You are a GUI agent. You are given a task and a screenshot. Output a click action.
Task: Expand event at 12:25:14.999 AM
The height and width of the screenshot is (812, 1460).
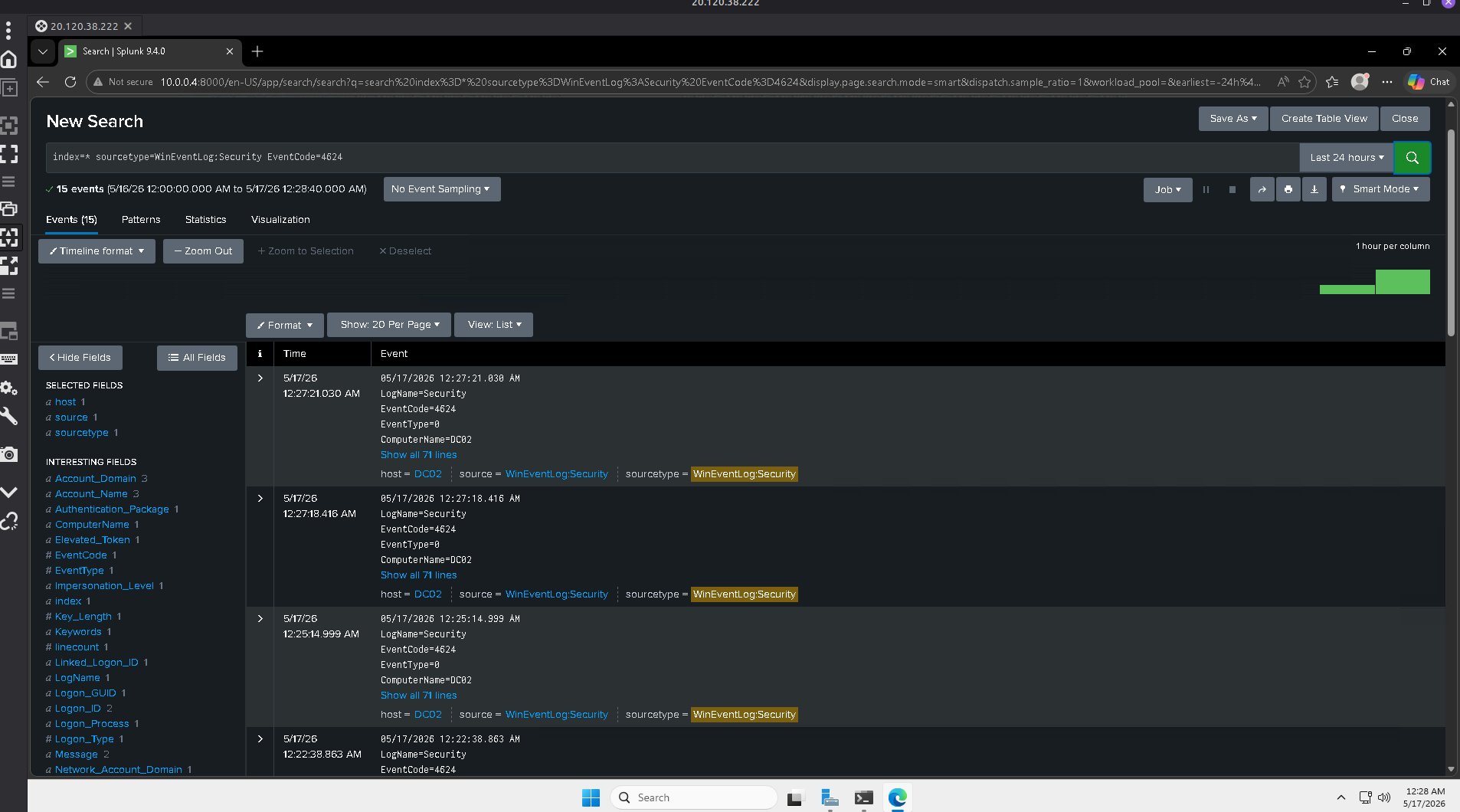260,619
